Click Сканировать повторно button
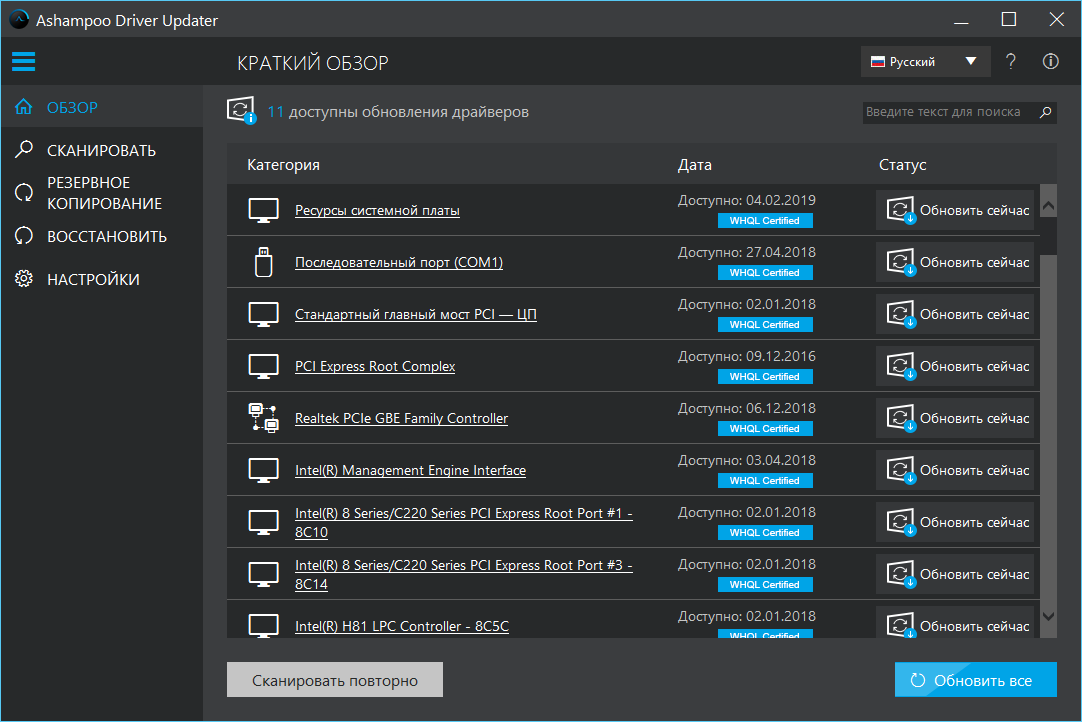The width and height of the screenshot is (1082, 722). click(335, 680)
